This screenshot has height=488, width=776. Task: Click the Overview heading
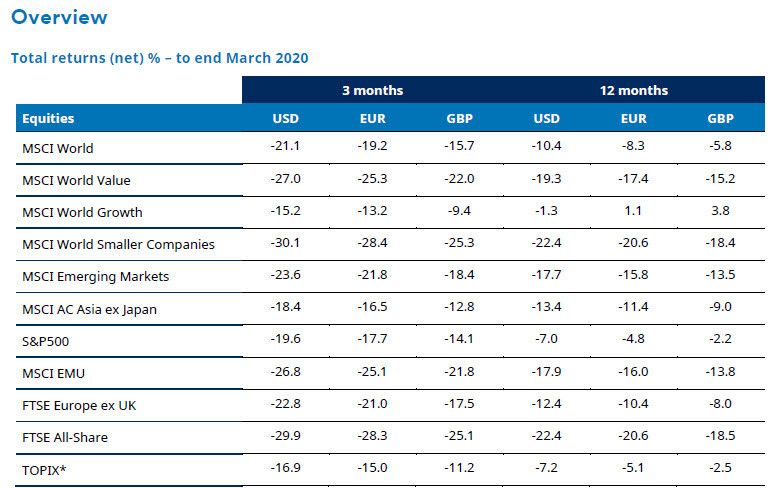click(x=59, y=18)
